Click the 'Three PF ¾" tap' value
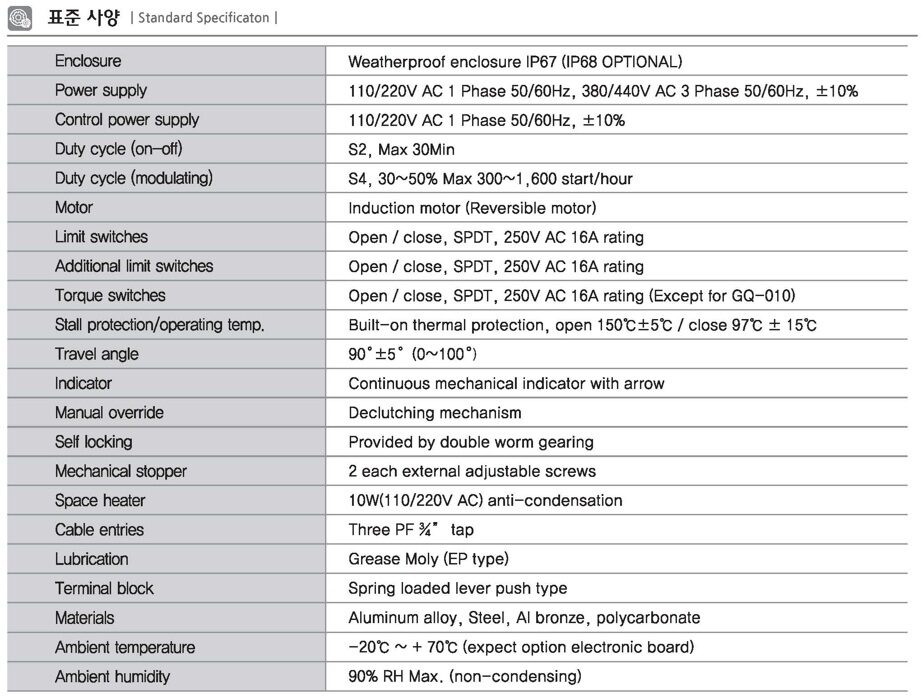922x698 pixels. tap(411, 530)
